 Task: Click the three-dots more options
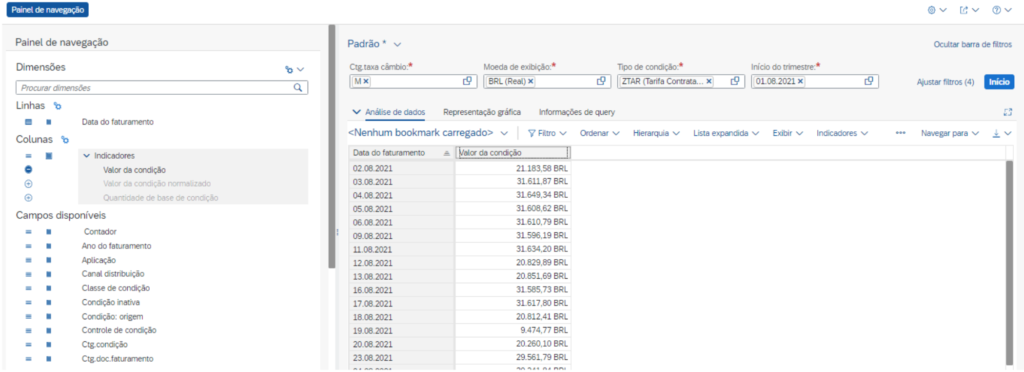coord(901,132)
